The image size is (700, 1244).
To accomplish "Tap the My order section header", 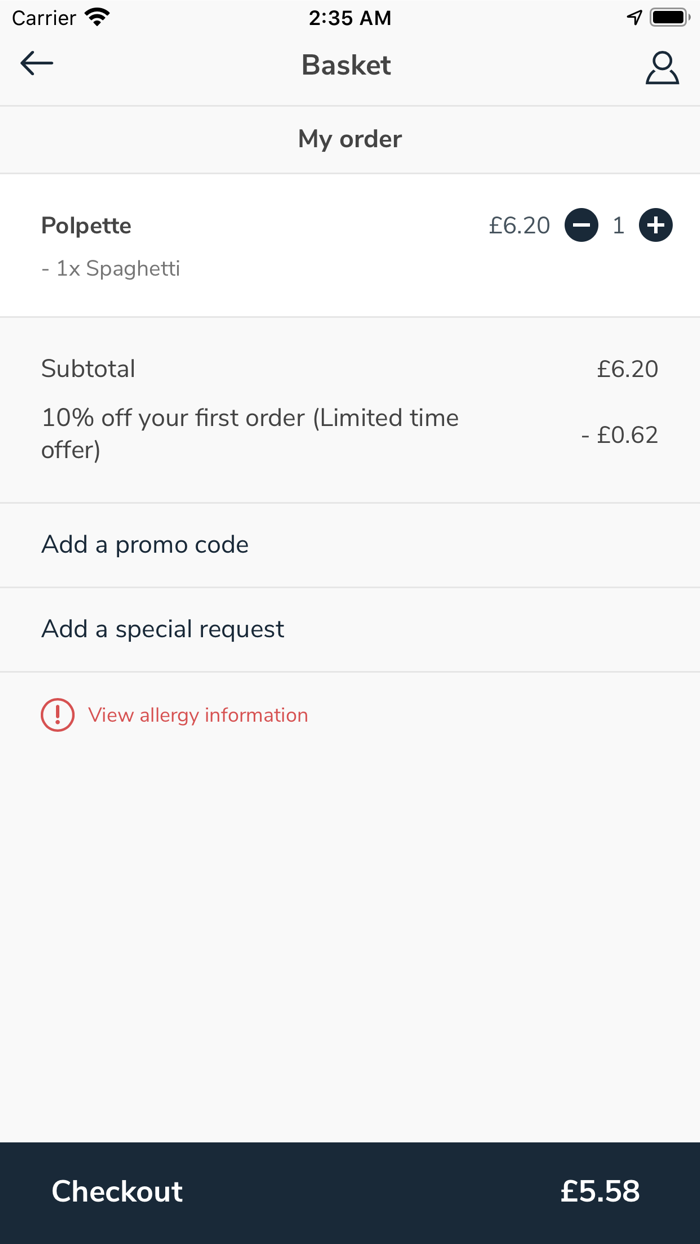I will pyautogui.click(x=350, y=139).
